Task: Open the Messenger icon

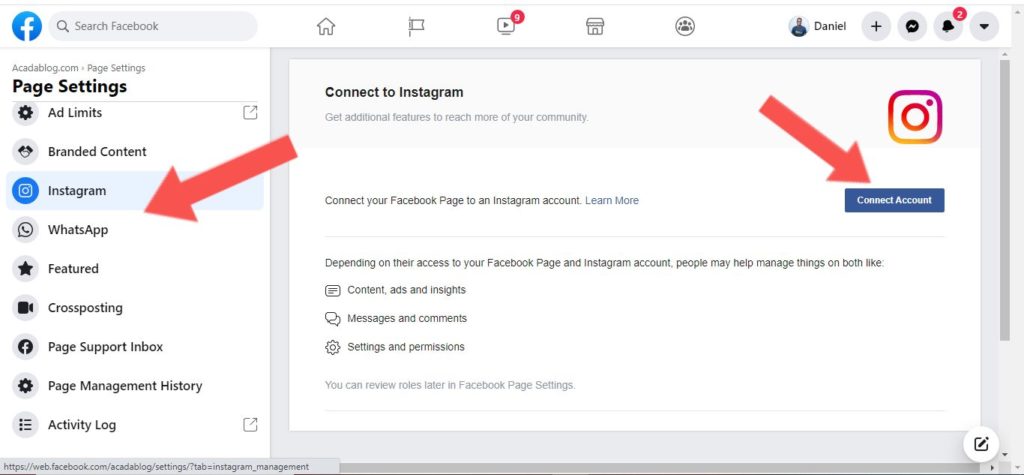Action: (x=912, y=26)
